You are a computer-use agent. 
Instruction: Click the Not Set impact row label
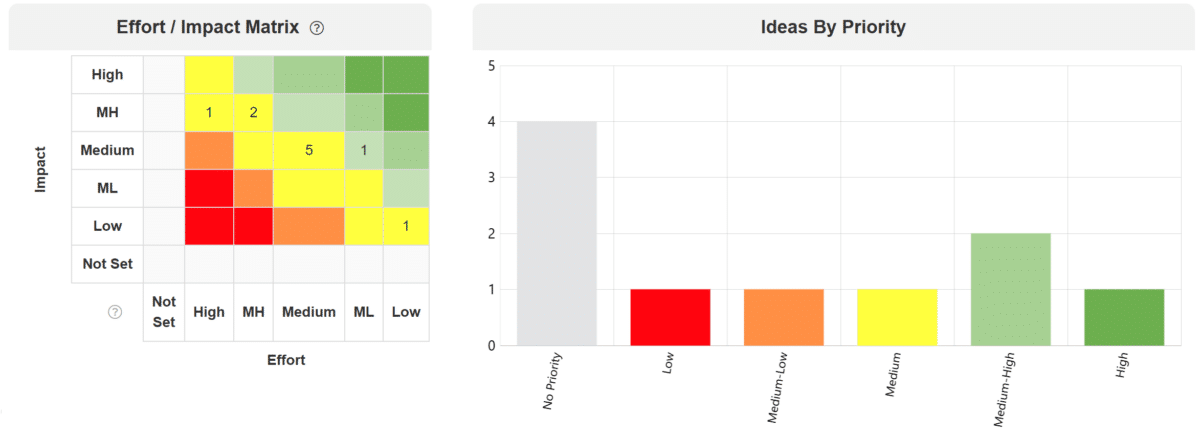[x=107, y=264]
